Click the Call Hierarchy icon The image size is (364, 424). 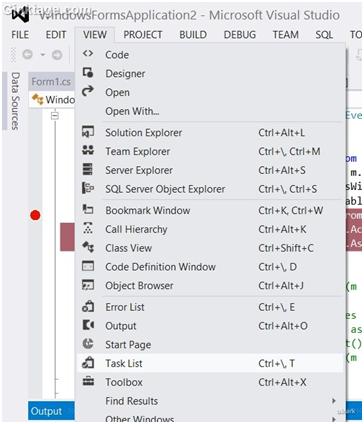pyautogui.click(x=88, y=229)
